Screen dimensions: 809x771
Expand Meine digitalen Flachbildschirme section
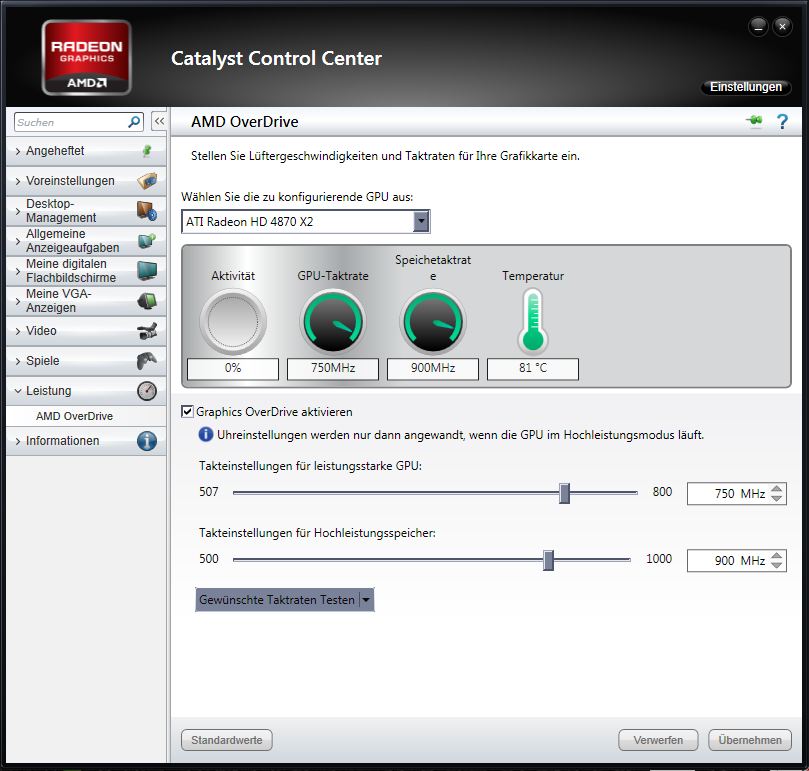coord(18,271)
